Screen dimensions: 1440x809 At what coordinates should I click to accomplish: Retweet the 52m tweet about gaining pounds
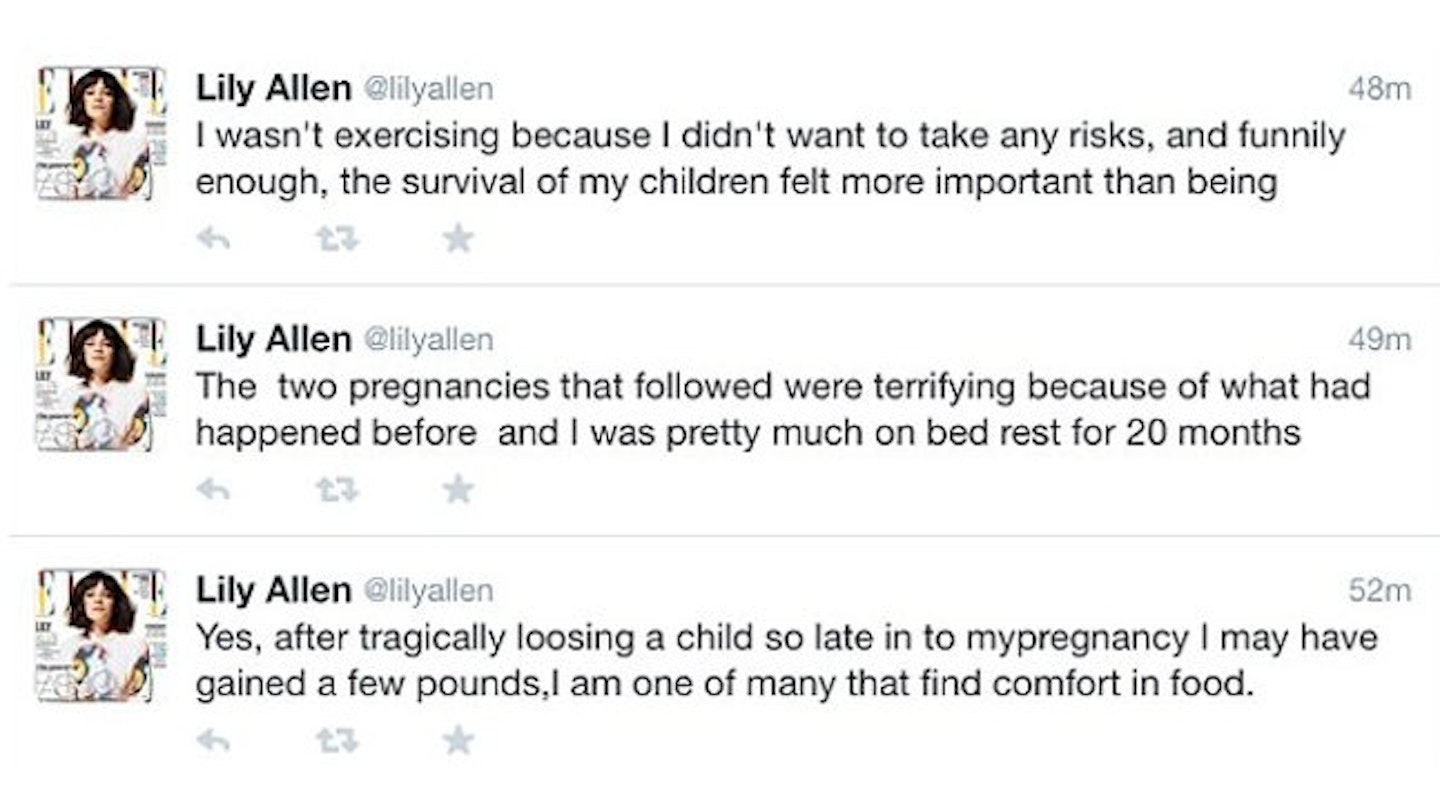coord(337,741)
